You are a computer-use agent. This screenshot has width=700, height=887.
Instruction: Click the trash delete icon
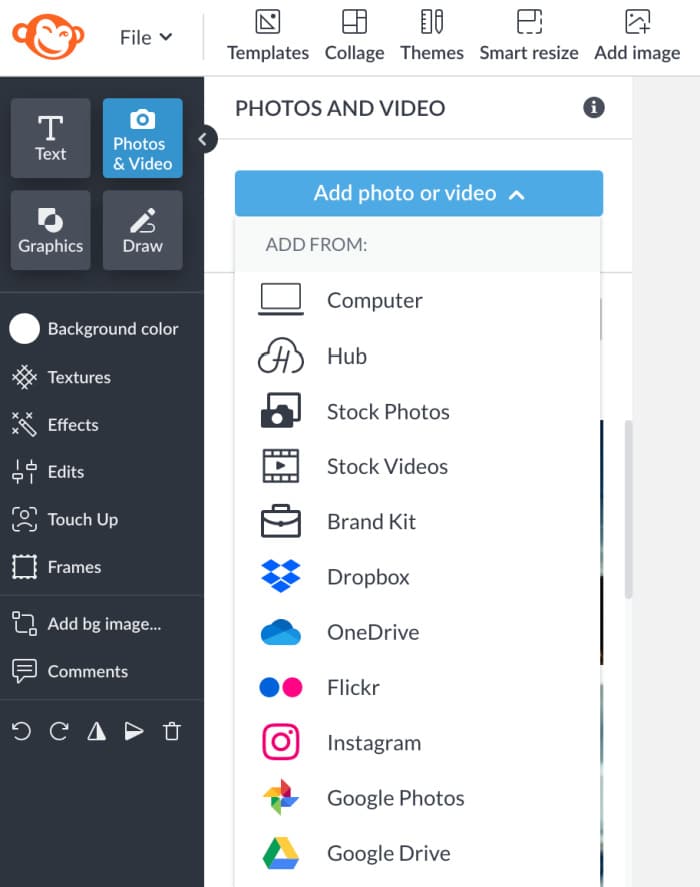pos(172,731)
